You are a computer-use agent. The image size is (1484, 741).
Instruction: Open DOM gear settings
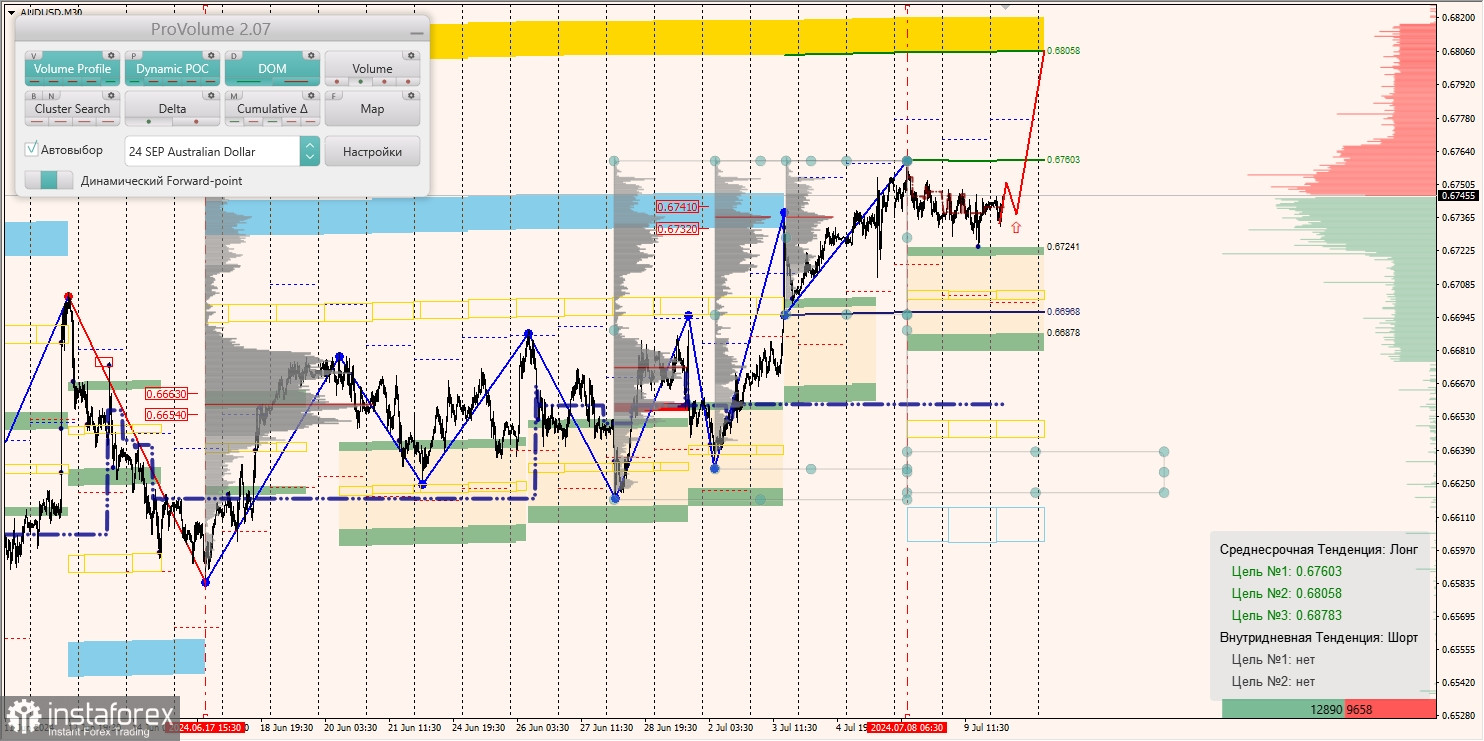[311, 55]
